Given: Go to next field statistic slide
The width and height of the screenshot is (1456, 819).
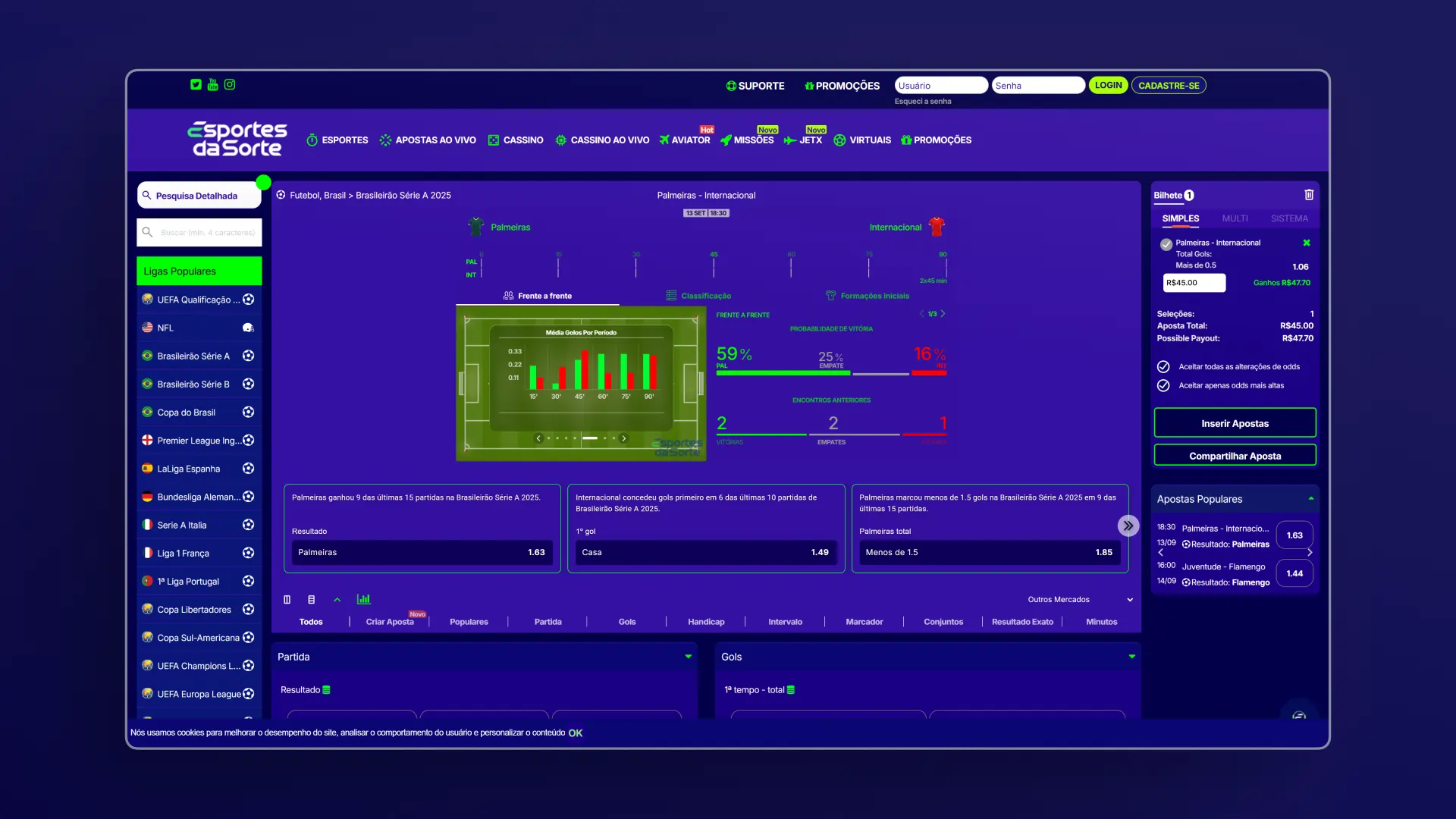Looking at the screenshot, I should (x=624, y=438).
